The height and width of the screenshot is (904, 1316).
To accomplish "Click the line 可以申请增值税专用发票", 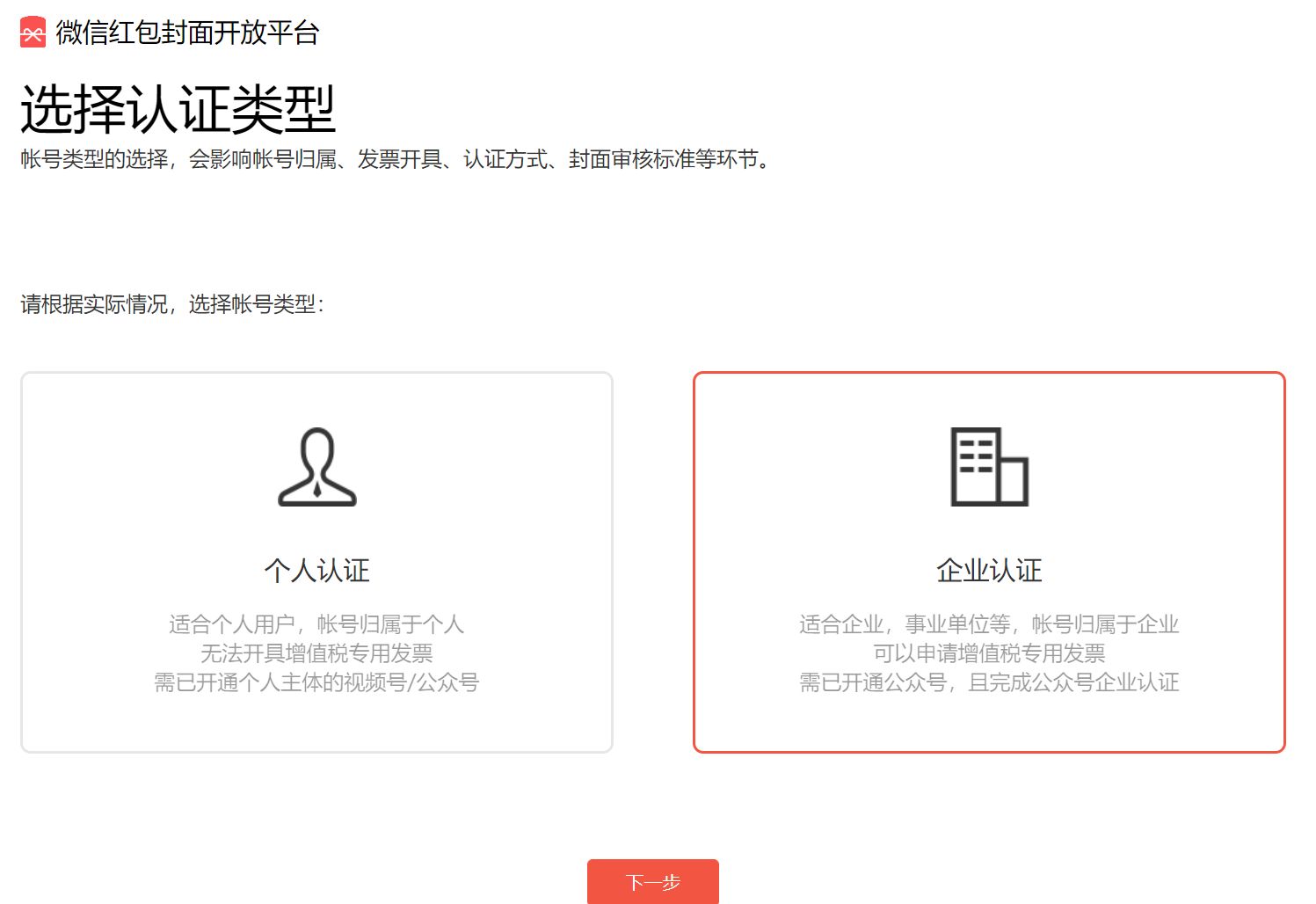I will [988, 653].
